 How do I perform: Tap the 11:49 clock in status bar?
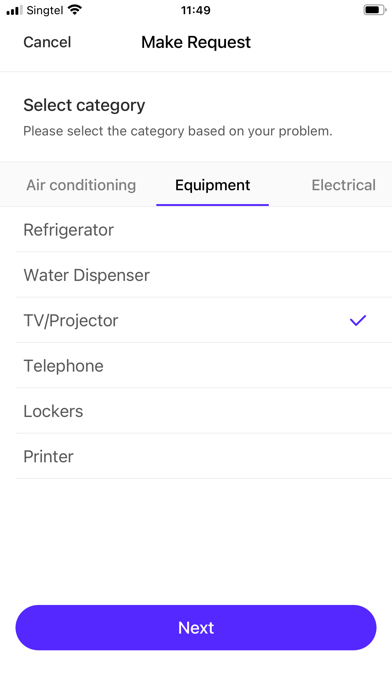196,10
